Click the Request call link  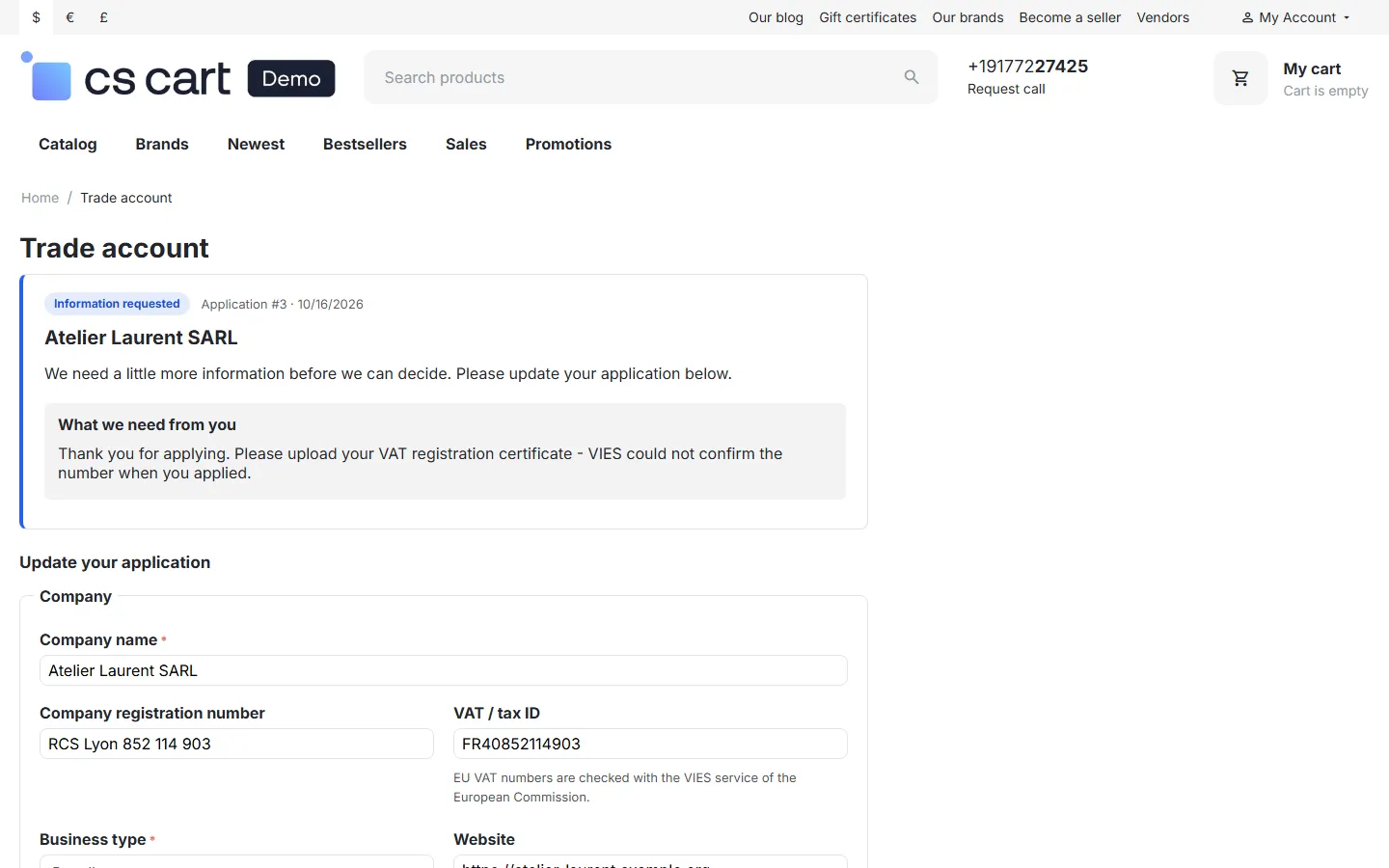(1006, 89)
